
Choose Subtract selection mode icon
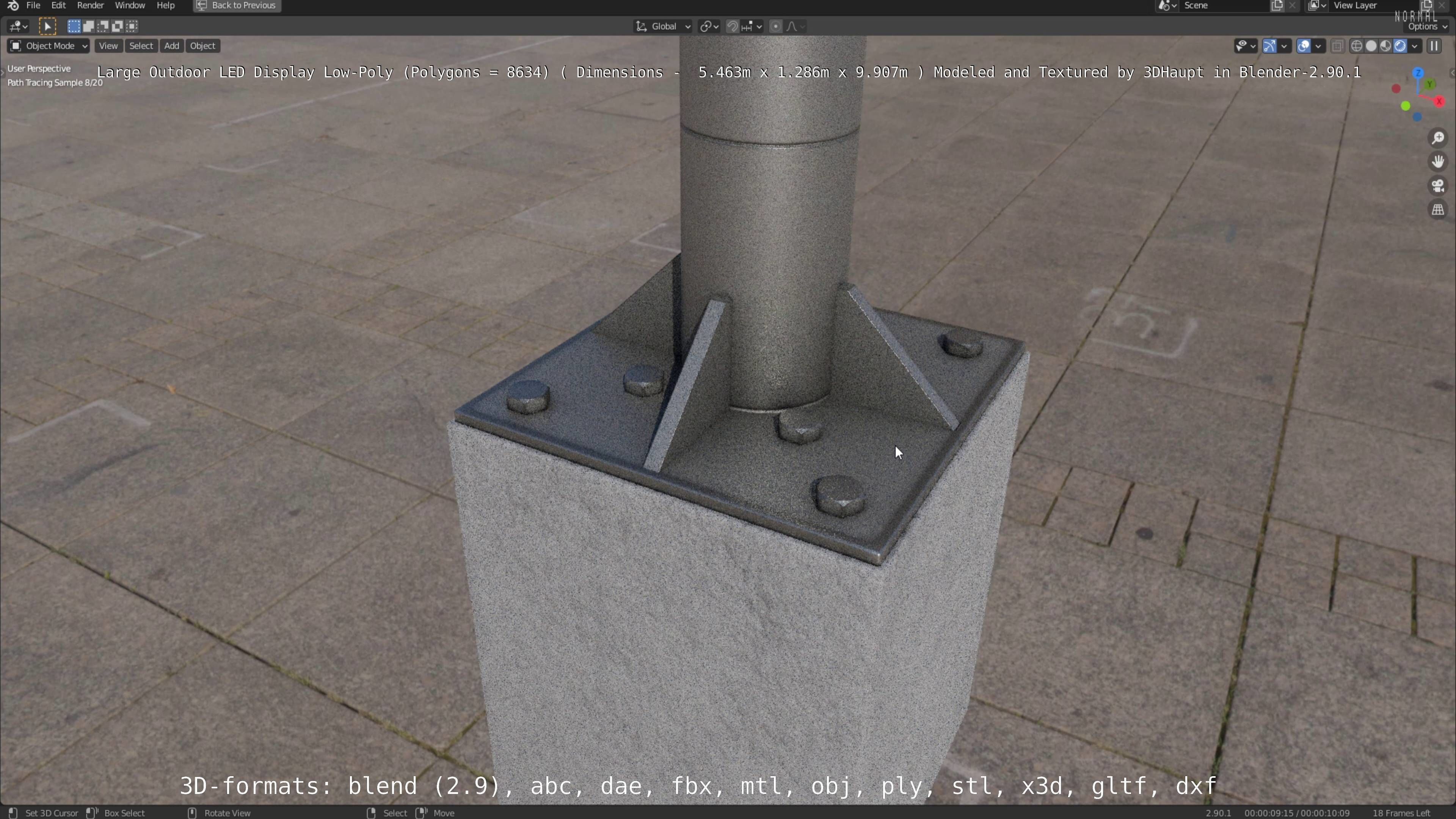point(103,26)
